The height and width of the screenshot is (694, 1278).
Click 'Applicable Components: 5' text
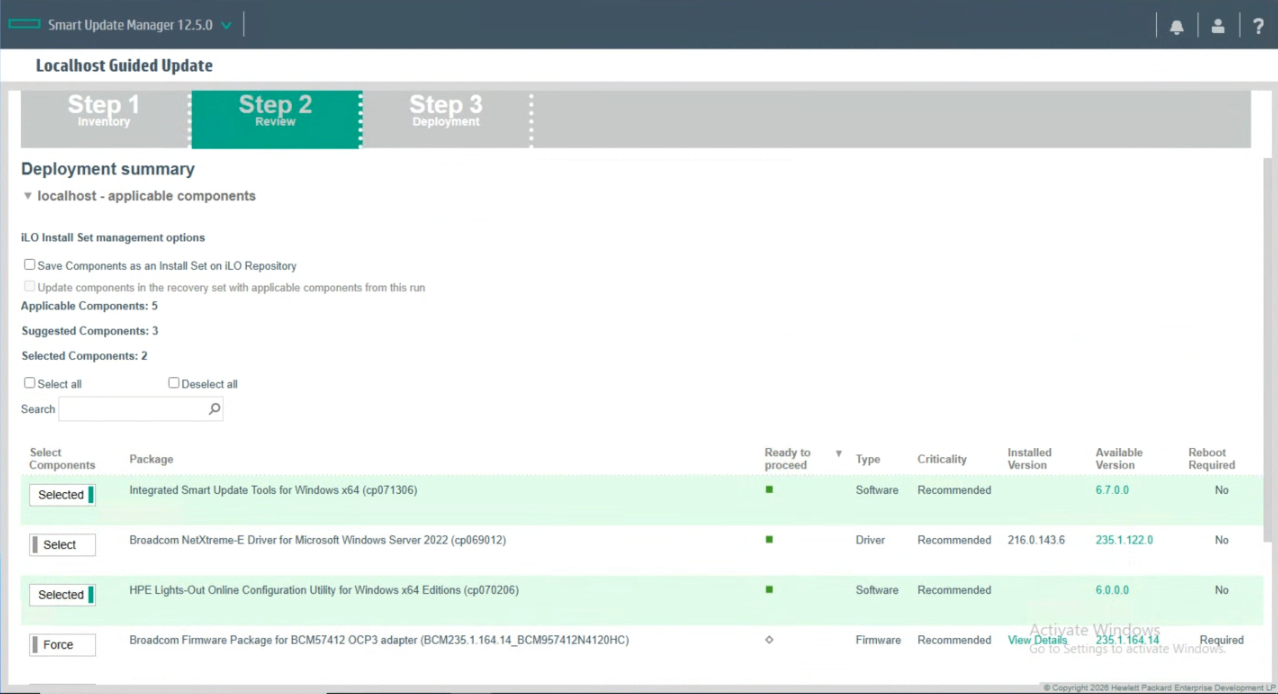[x=89, y=306]
